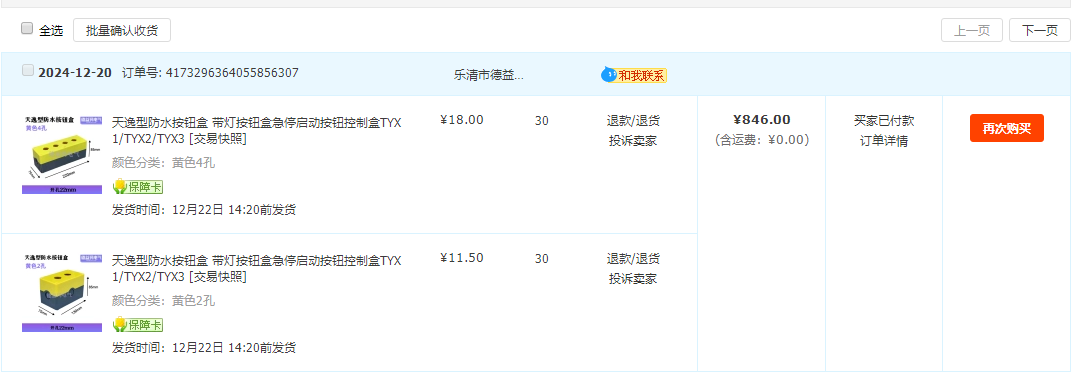Click the 上一页 previous page button
The height and width of the screenshot is (375, 1077).
[972, 30]
